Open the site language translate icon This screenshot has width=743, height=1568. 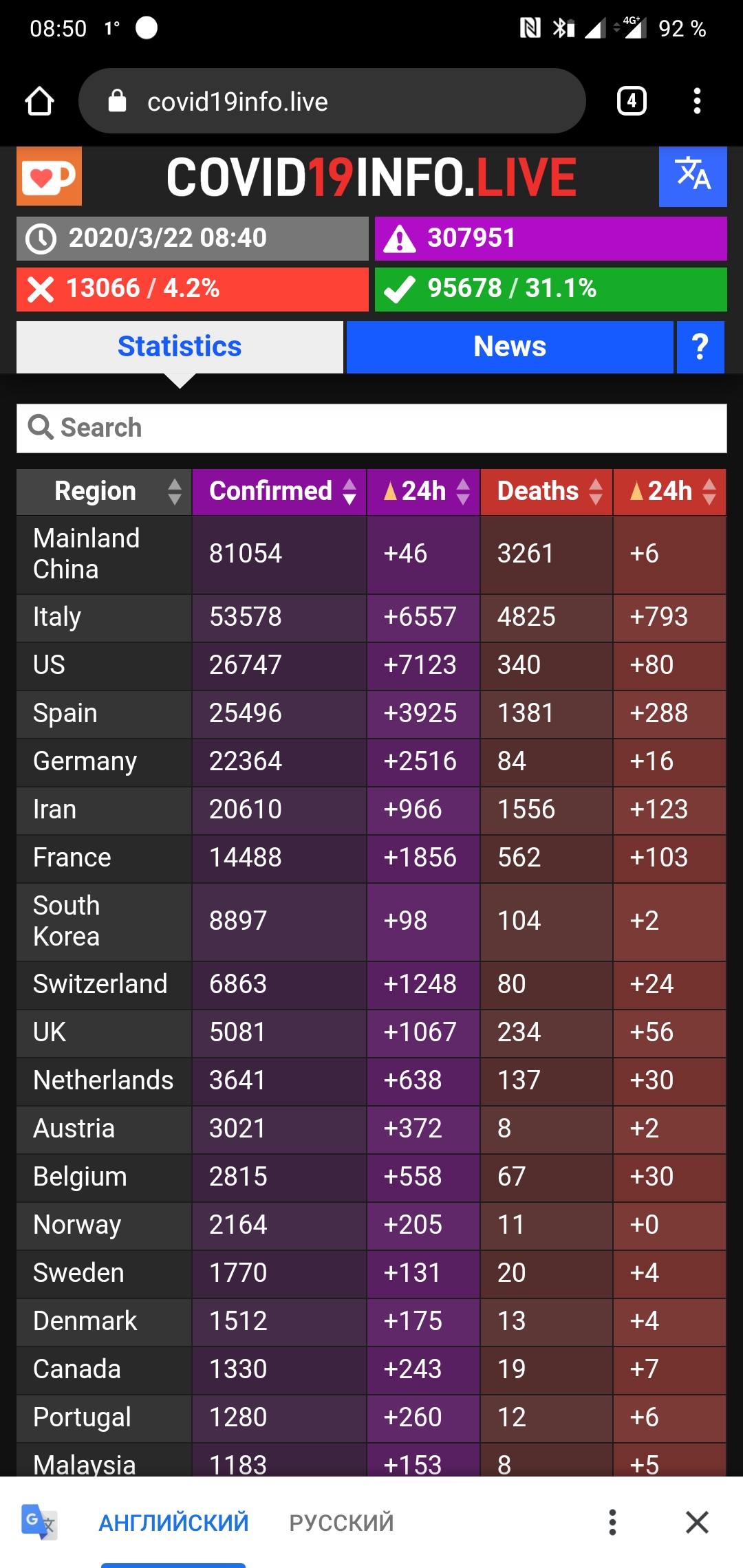[692, 176]
